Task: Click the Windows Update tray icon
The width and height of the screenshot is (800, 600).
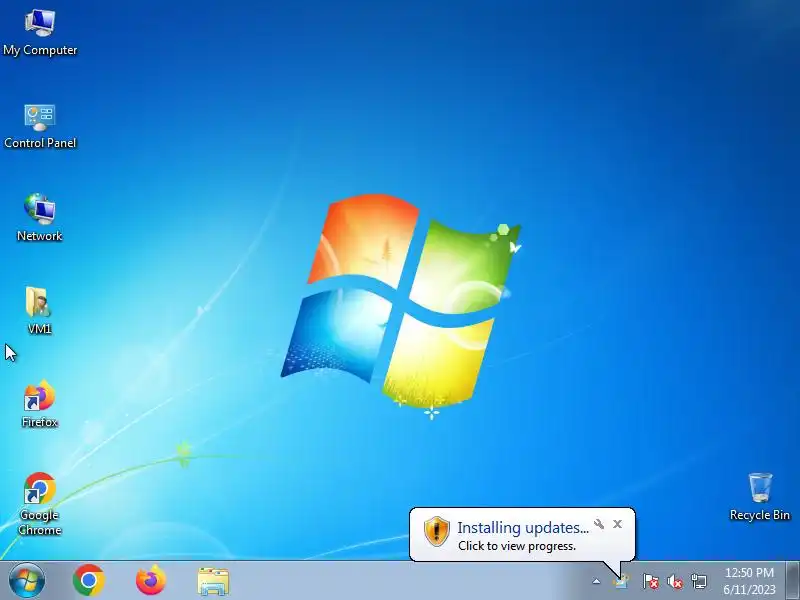Action: [621, 582]
